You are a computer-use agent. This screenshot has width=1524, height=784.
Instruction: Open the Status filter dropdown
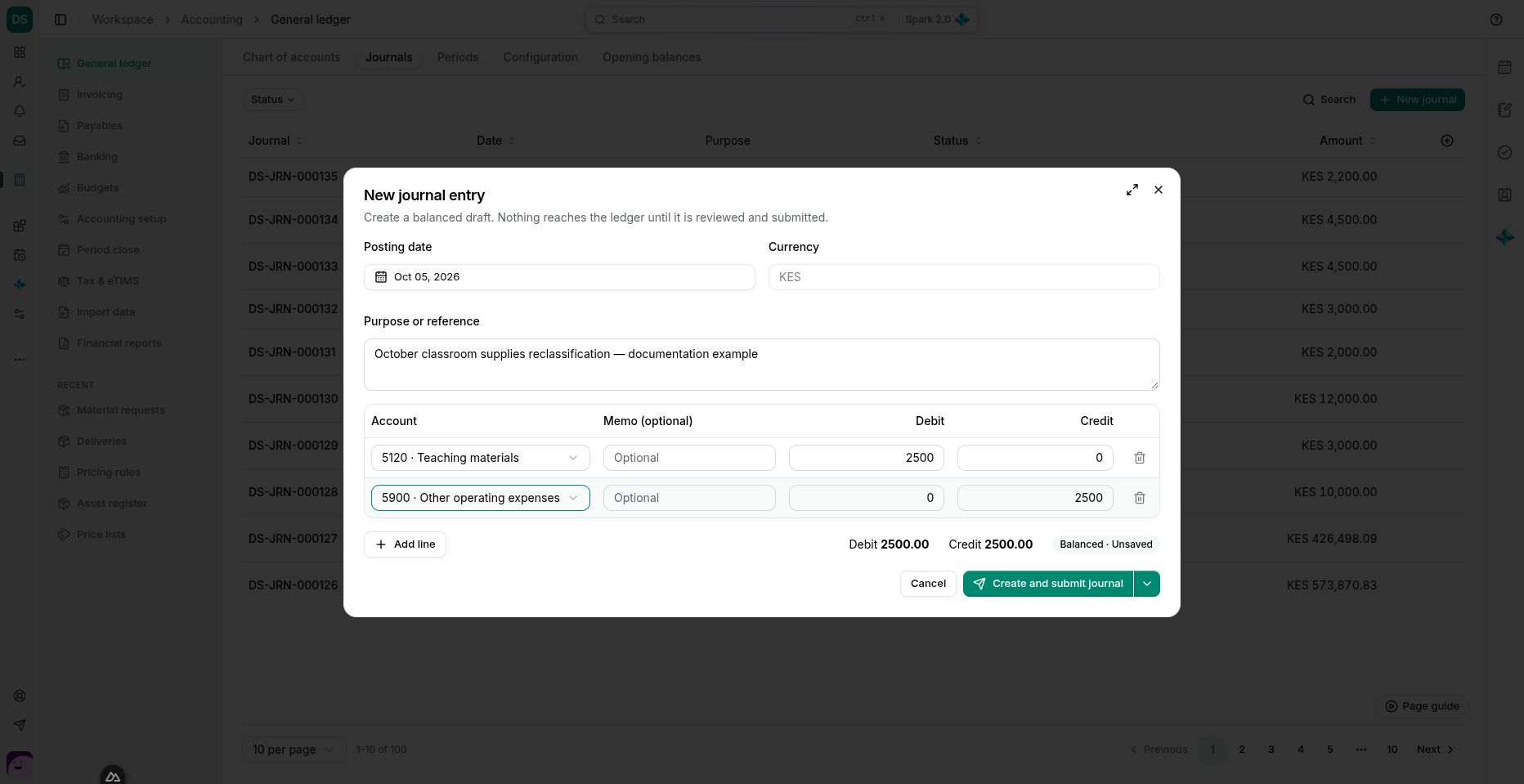[273, 100]
